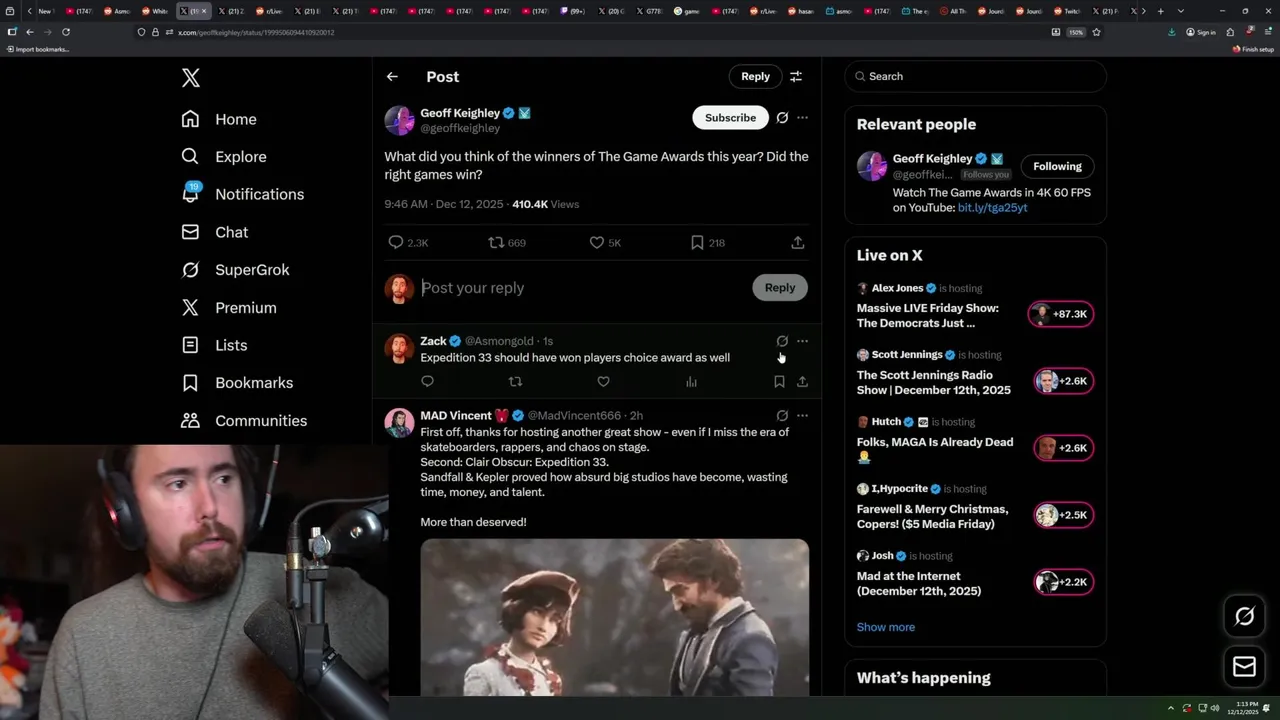Open Chat in the sidebar
The height and width of the screenshot is (720, 1280).
tap(214, 232)
